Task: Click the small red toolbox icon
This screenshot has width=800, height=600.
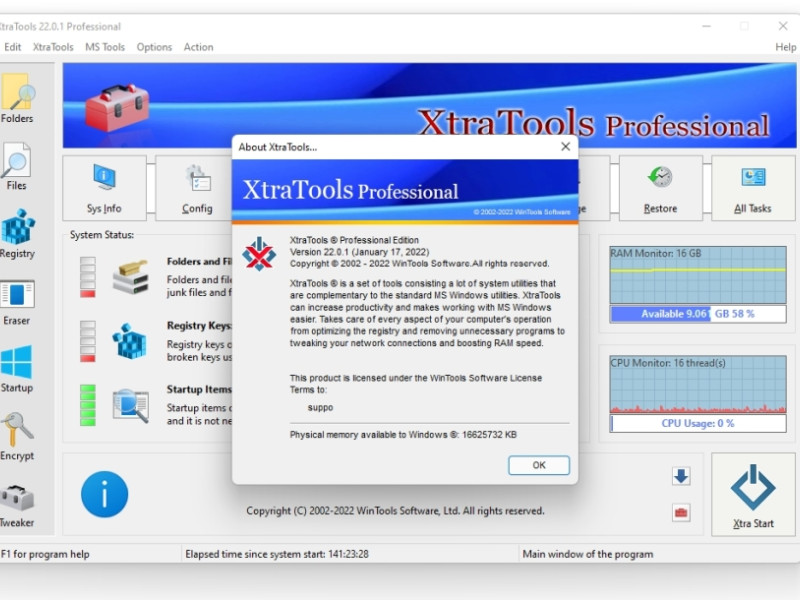Action: pyautogui.click(x=681, y=512)
